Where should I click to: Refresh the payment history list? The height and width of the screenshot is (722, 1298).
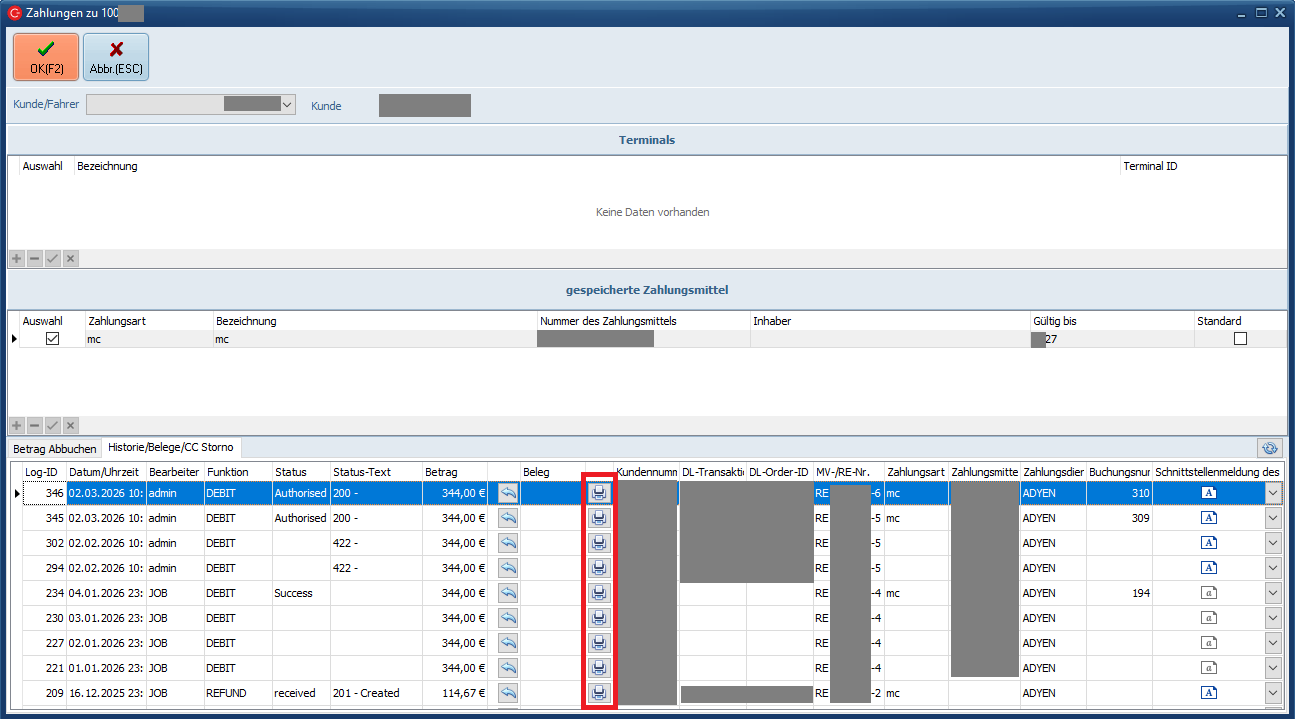click(1270, 449)
